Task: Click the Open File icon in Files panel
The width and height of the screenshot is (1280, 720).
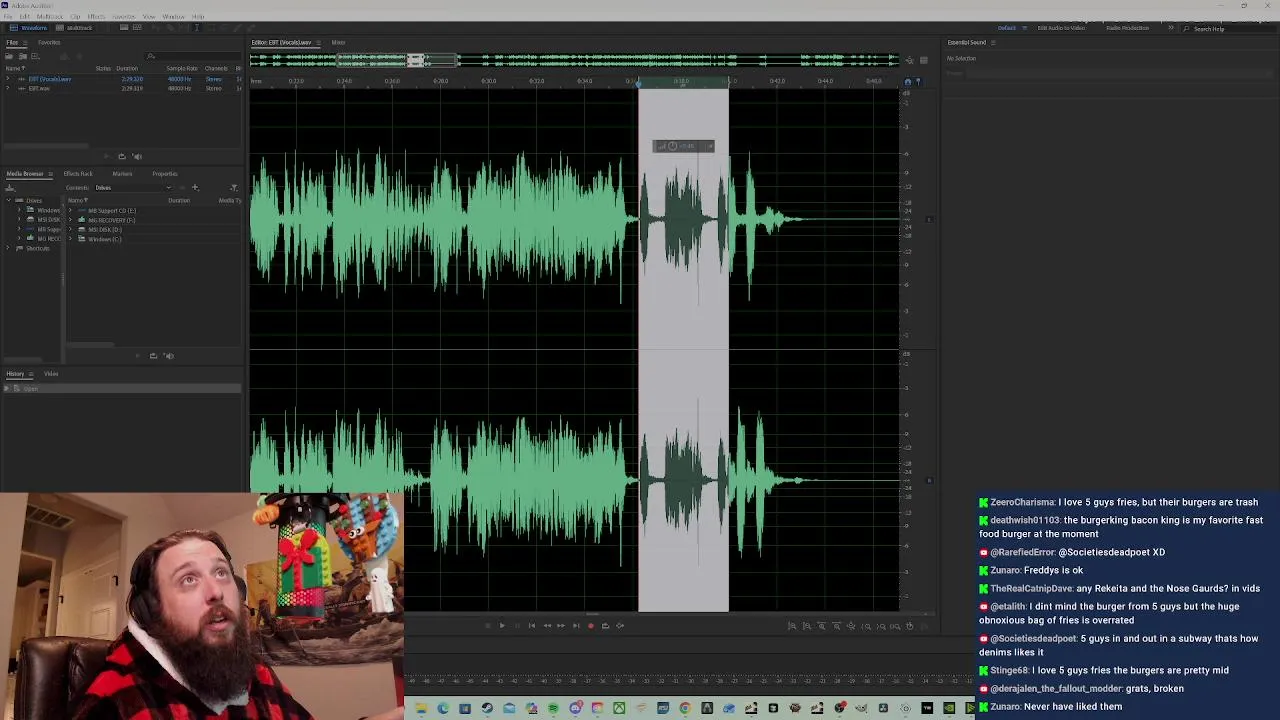Action: point(8,56)
